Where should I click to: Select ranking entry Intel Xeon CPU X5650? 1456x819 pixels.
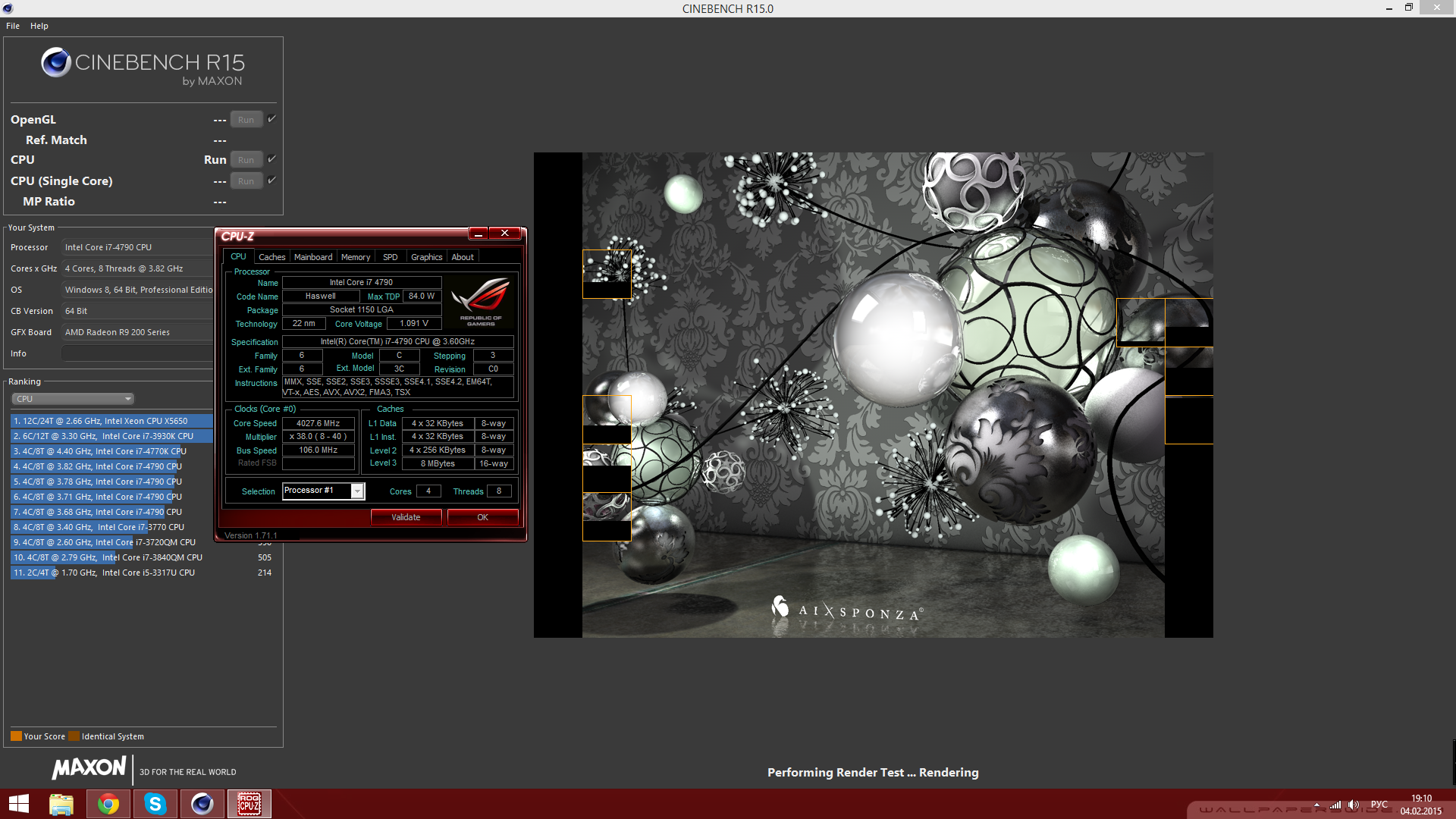click(x=111, y=421)
